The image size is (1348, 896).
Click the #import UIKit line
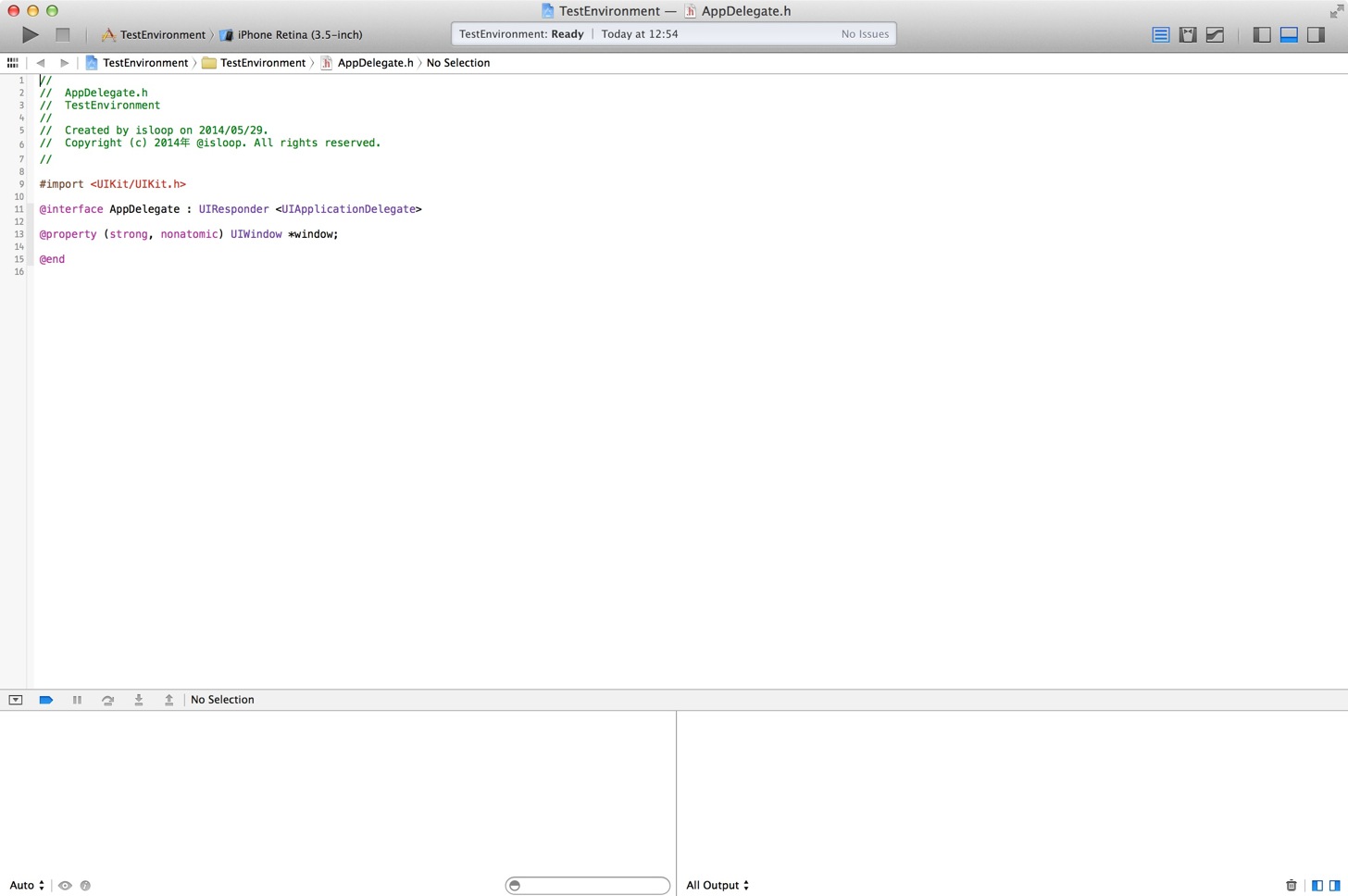point(112,184)
